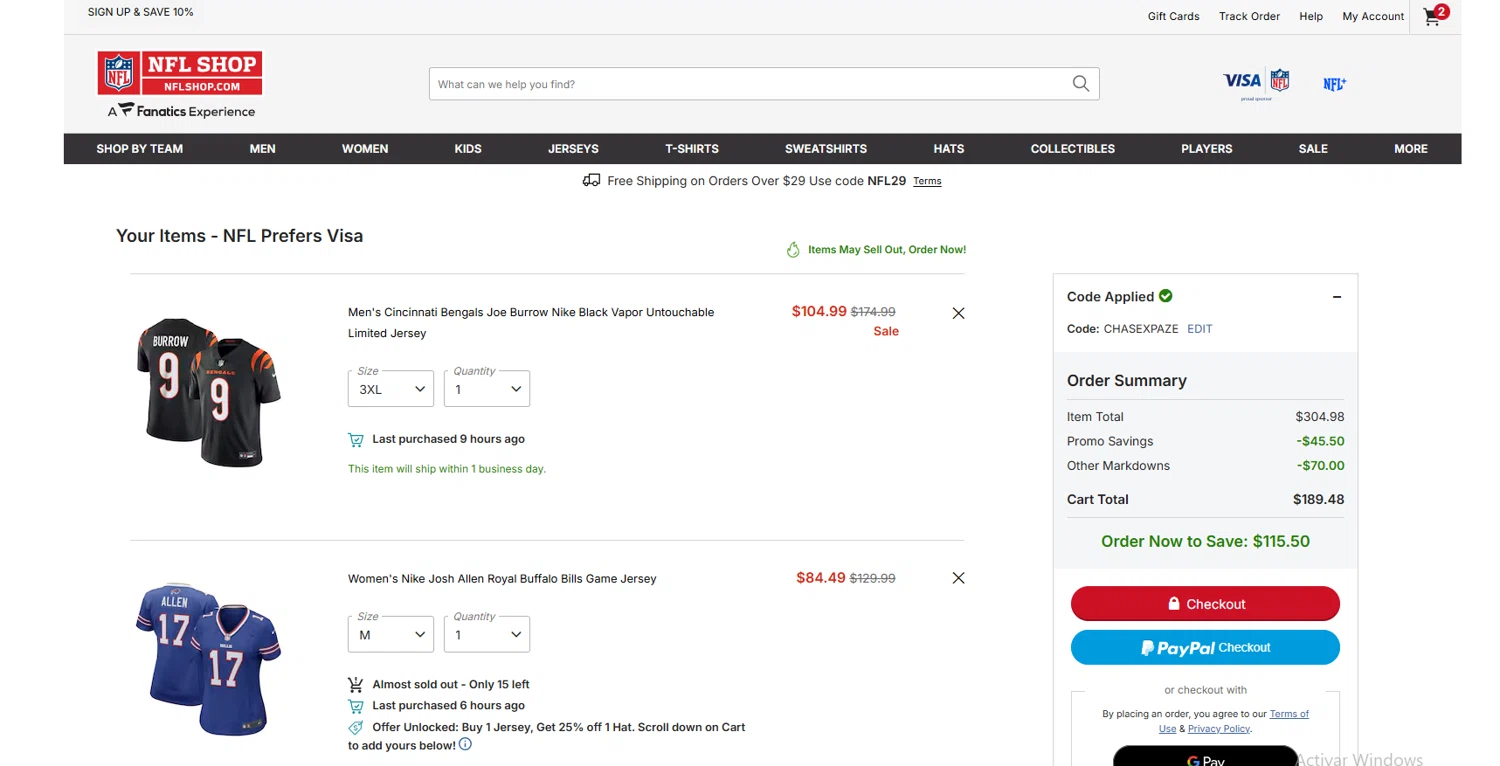The width and height of the screenshot is (1500, 766).
Task: Click the shipping truck icon
Action: pyautogui.click(x=591, y=180)
